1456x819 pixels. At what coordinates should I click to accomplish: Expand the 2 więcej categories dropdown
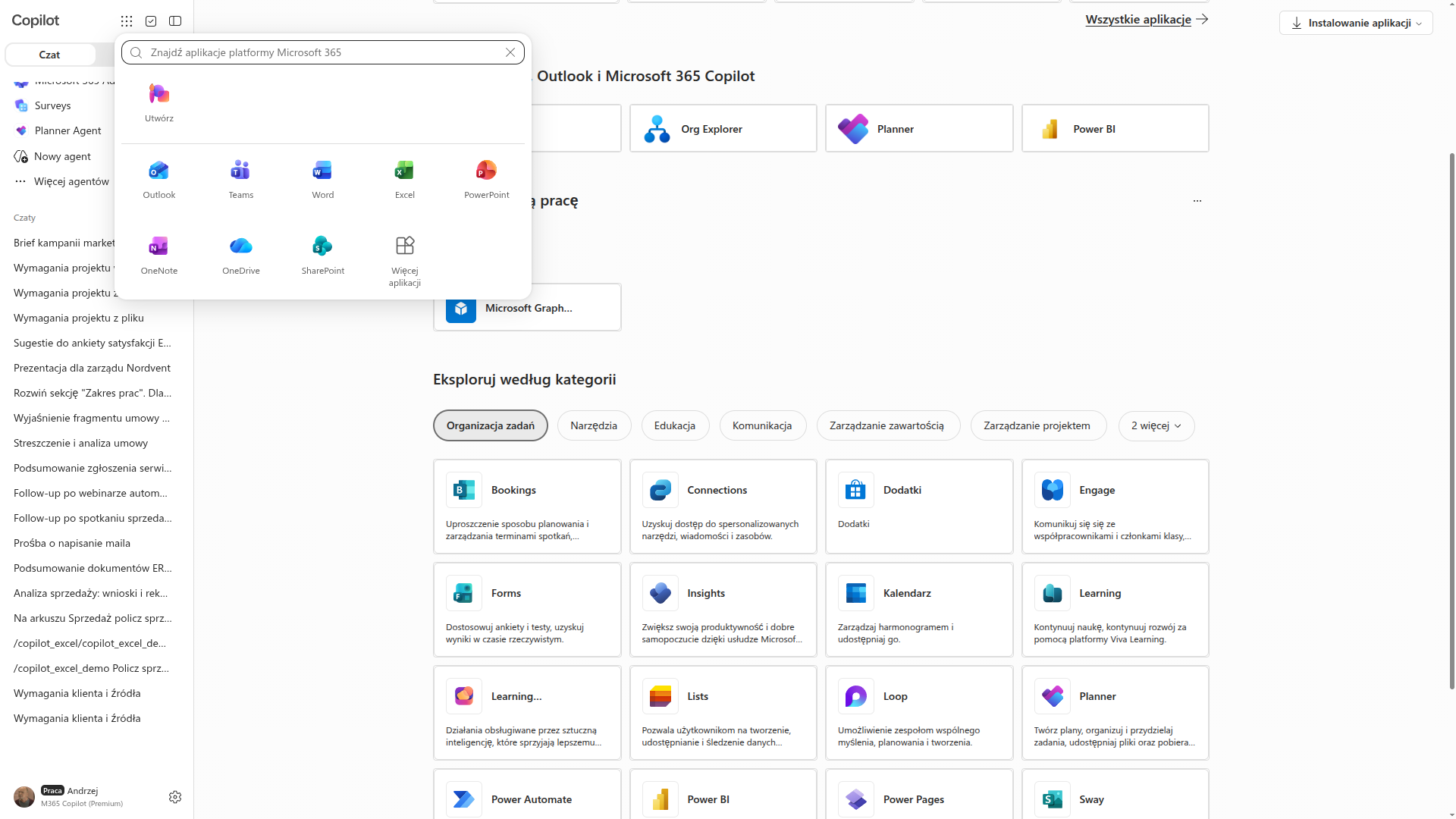tap(1156, 425)
